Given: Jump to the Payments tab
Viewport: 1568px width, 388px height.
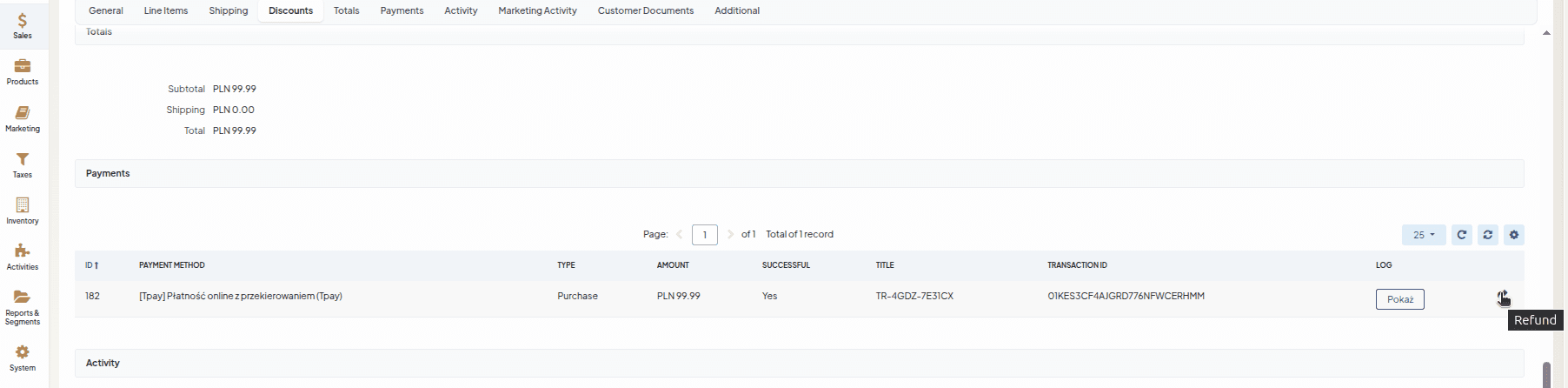Looking at the screenshot, I should click(x=402, y=10).
